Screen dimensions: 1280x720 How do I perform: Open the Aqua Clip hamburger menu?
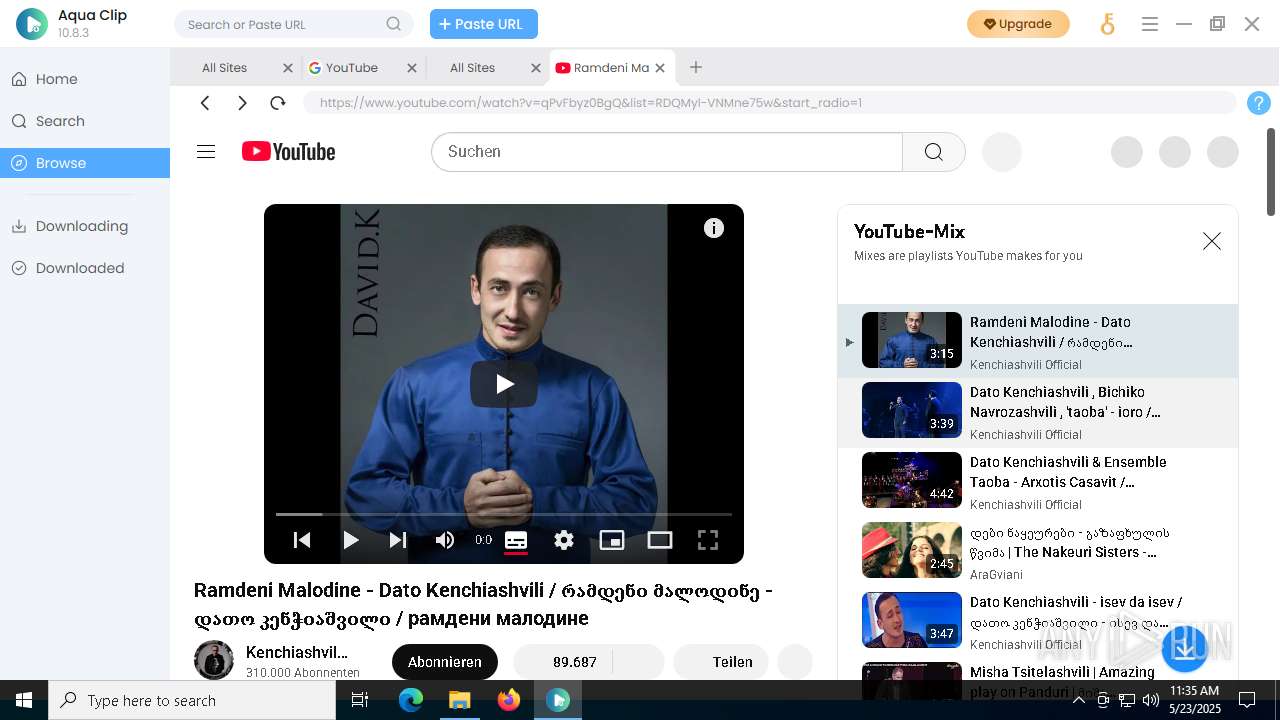(1150, 24)
